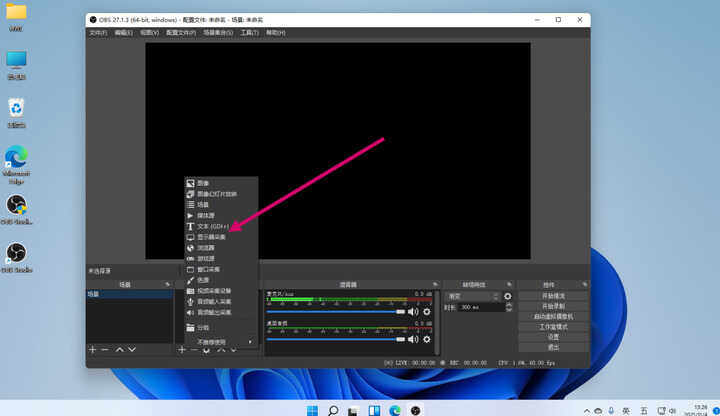720x416 pixels.
Task: Click 启动虚拟摄像机 (Start Virtual Camera)
Action: coord(553,317)
